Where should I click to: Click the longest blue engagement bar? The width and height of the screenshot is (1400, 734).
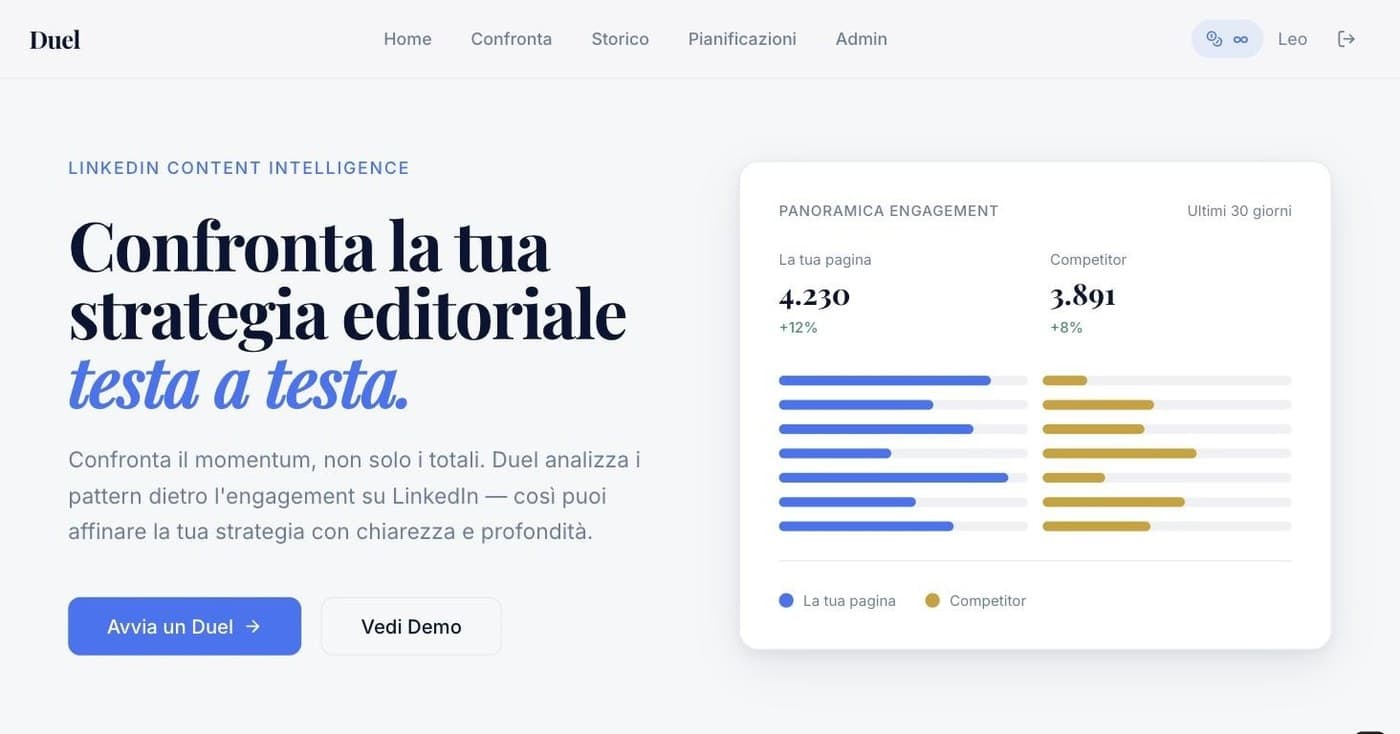click(x=893, y=477)
